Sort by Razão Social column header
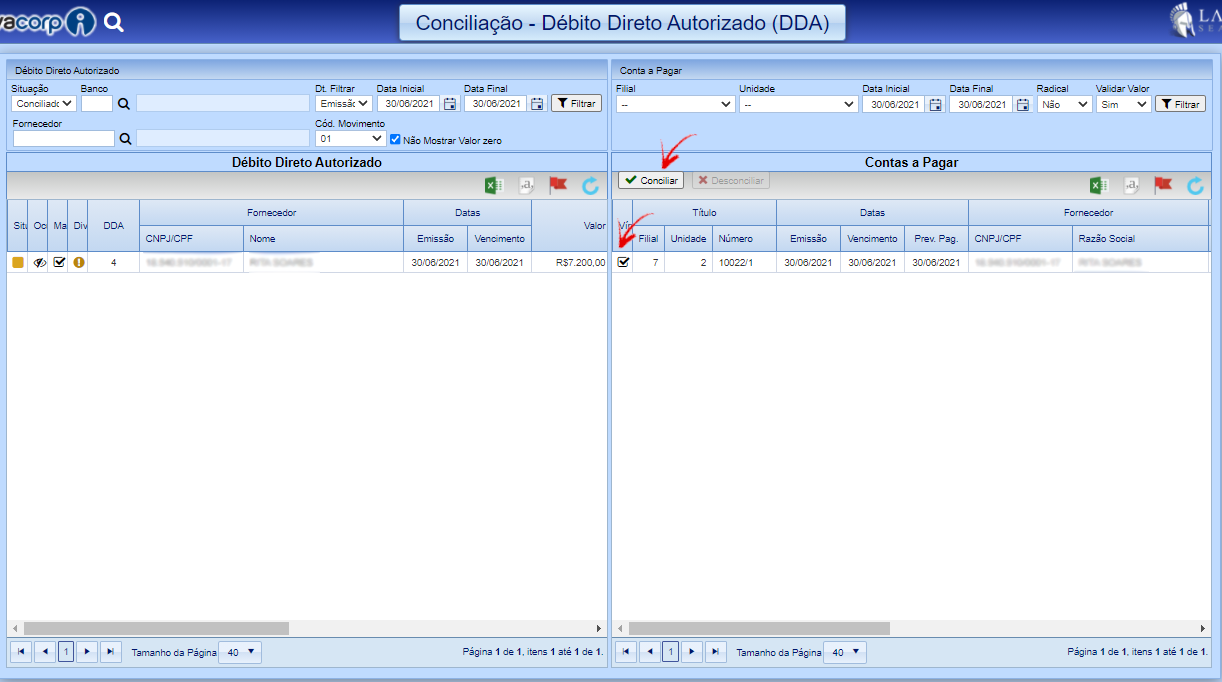 click(1106, 239)
